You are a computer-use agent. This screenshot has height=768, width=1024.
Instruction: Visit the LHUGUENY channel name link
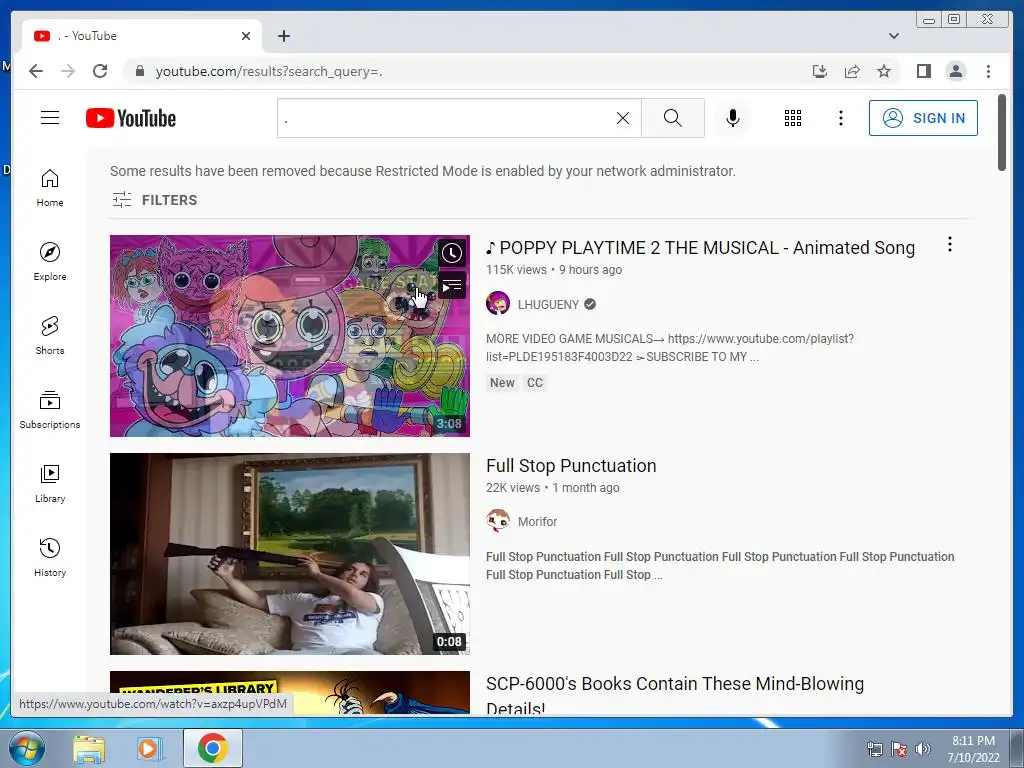point(548,304)
